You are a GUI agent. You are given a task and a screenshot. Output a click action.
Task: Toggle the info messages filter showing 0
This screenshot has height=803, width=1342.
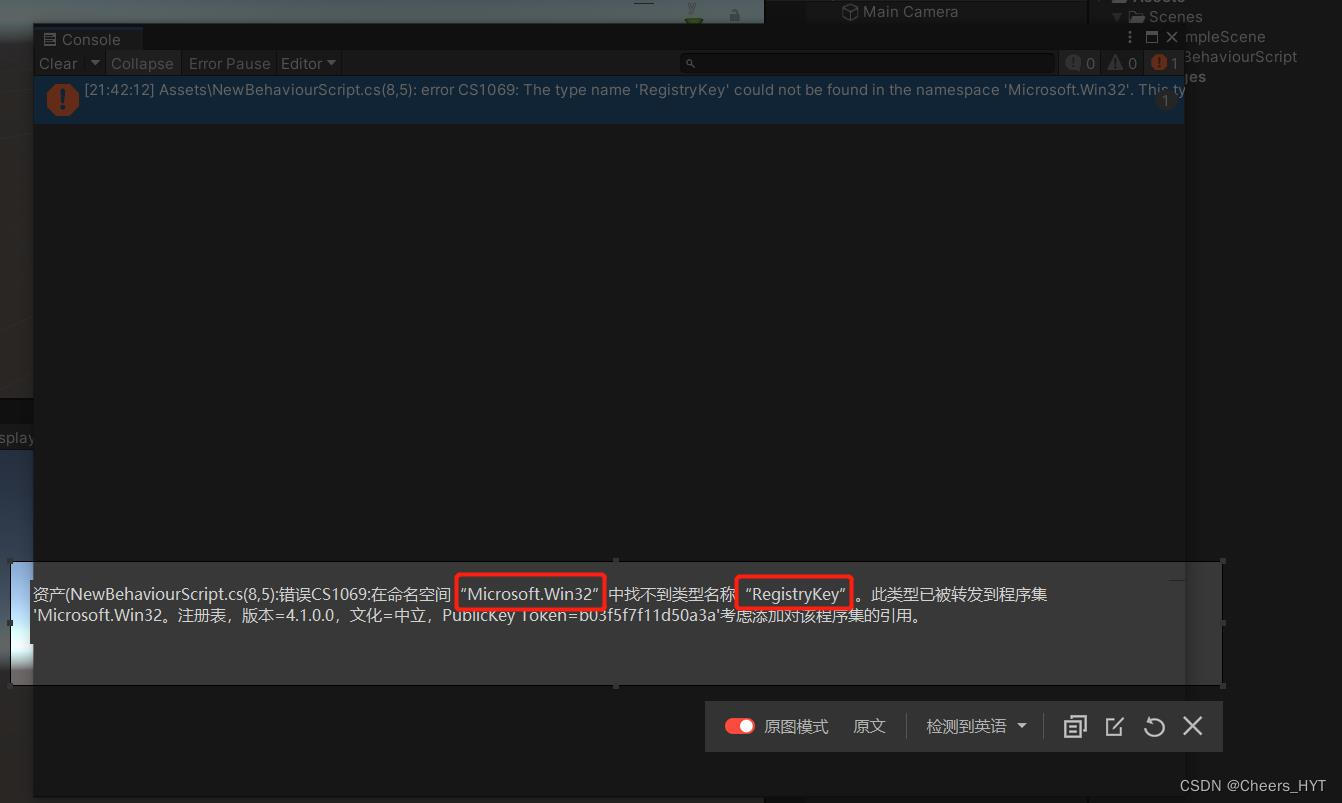click(1080, 62)
